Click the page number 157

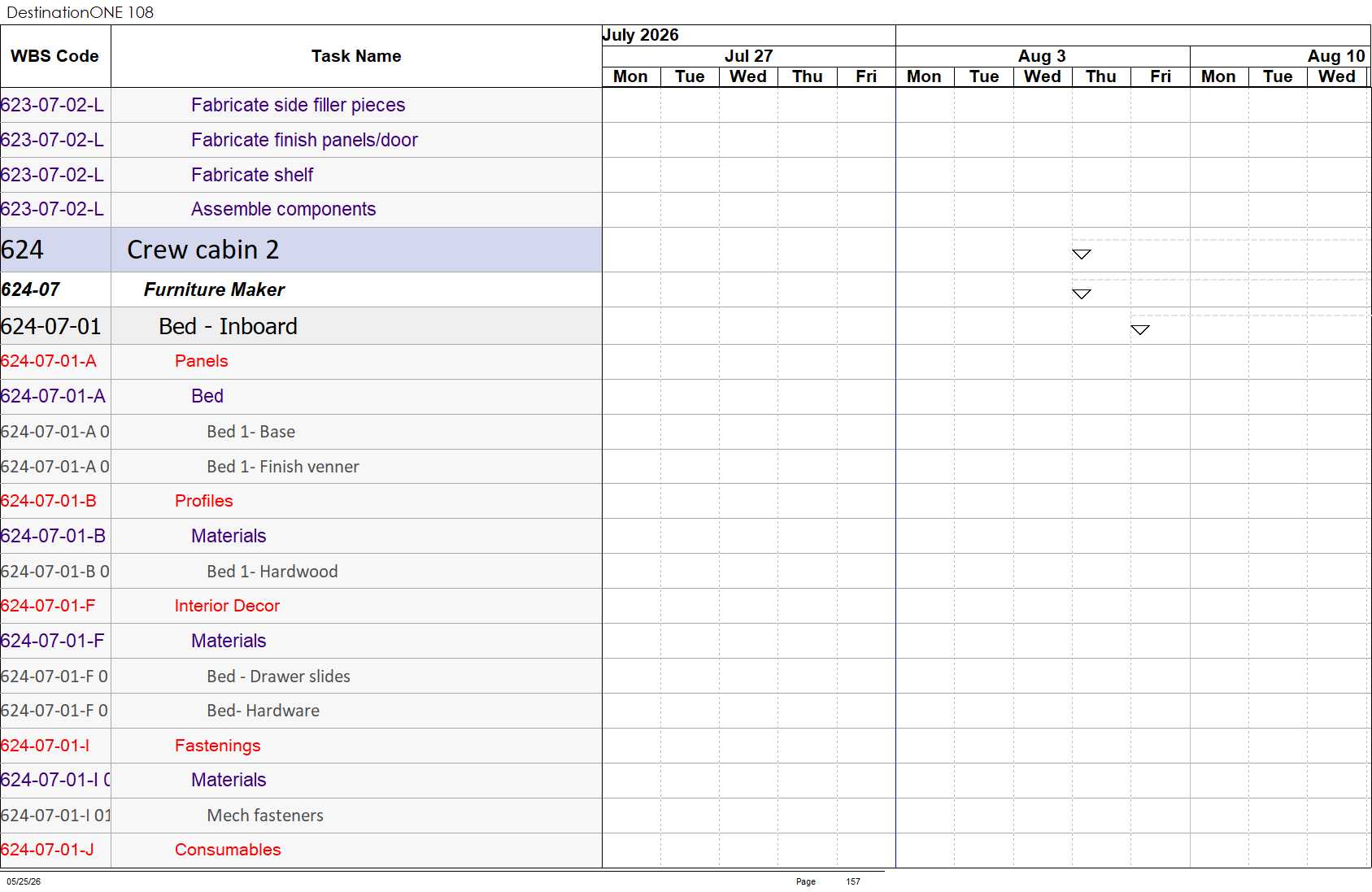(x=852, y=881)
